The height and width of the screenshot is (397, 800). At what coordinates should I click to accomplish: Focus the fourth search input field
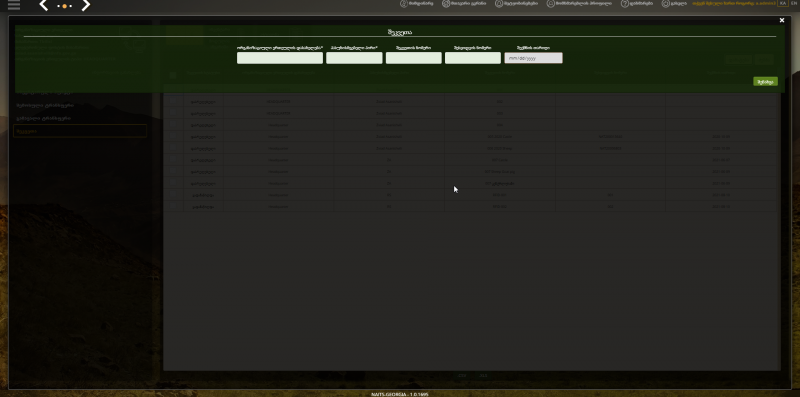click(473, 58)
